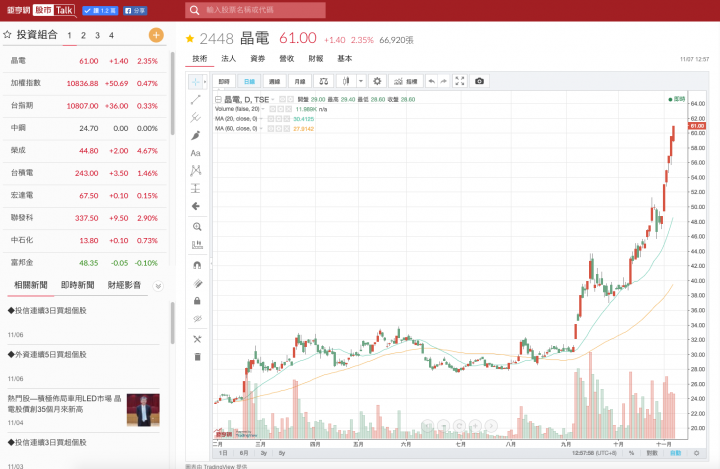Activate the zoom-in magnifier tool
The height and width of the screenshot is (469, 720).
[x=197, y=226]
